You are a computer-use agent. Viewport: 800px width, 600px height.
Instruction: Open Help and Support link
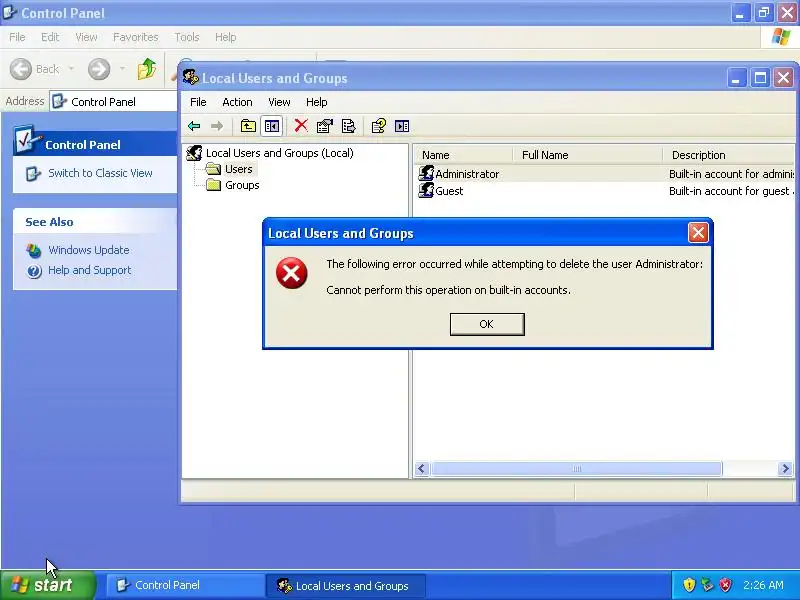(x=90, y=270)
